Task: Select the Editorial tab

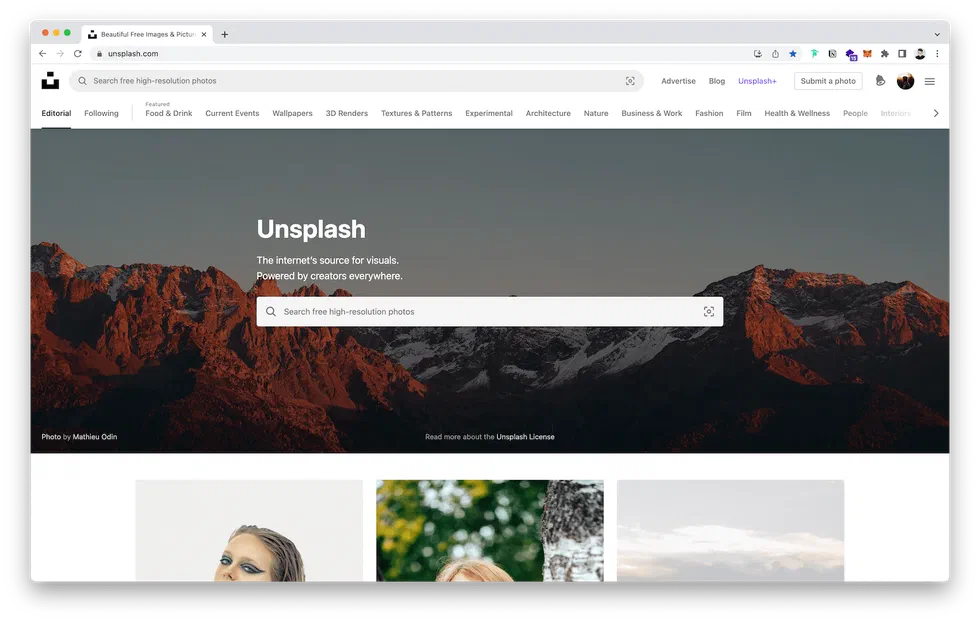Action: [x=56, y=113]
